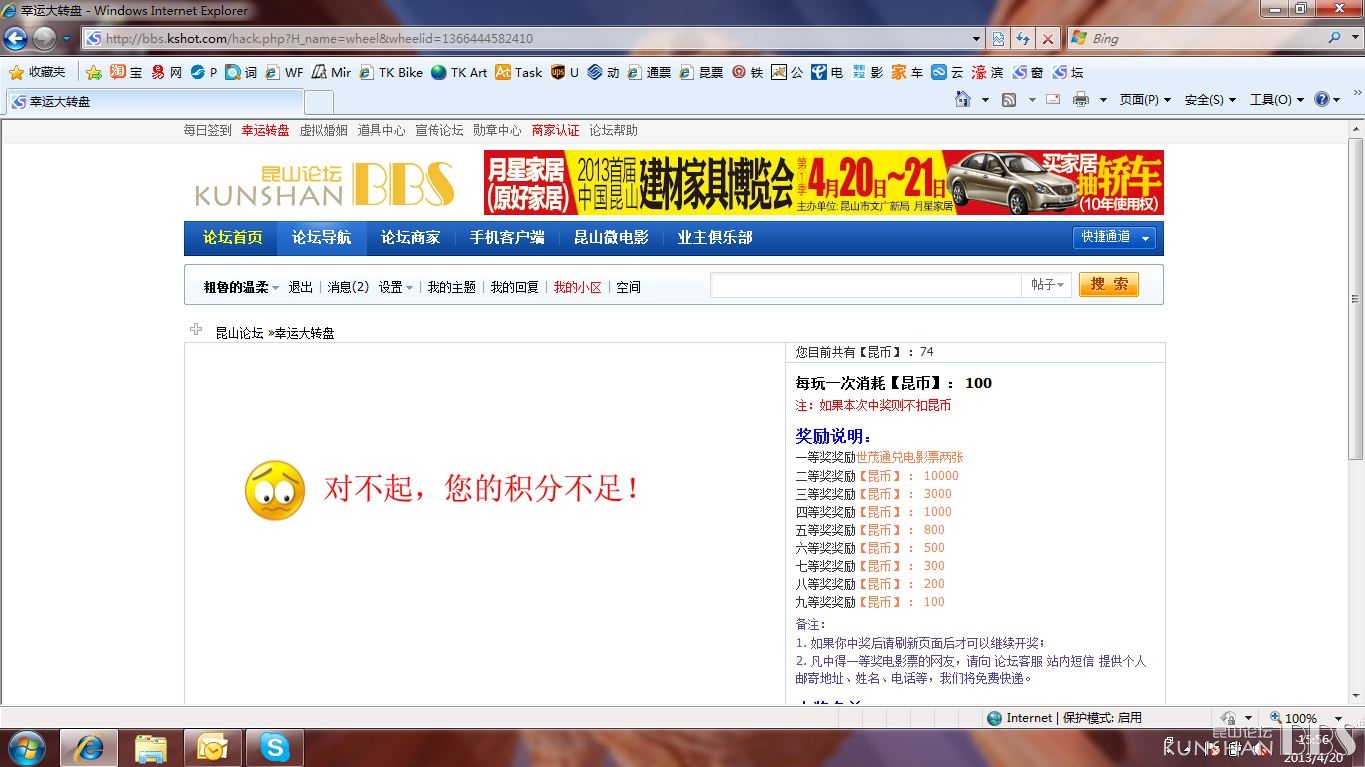Open the address bar history dropdown arrow
1365x767 pixels.
click(x=977, y=39)
